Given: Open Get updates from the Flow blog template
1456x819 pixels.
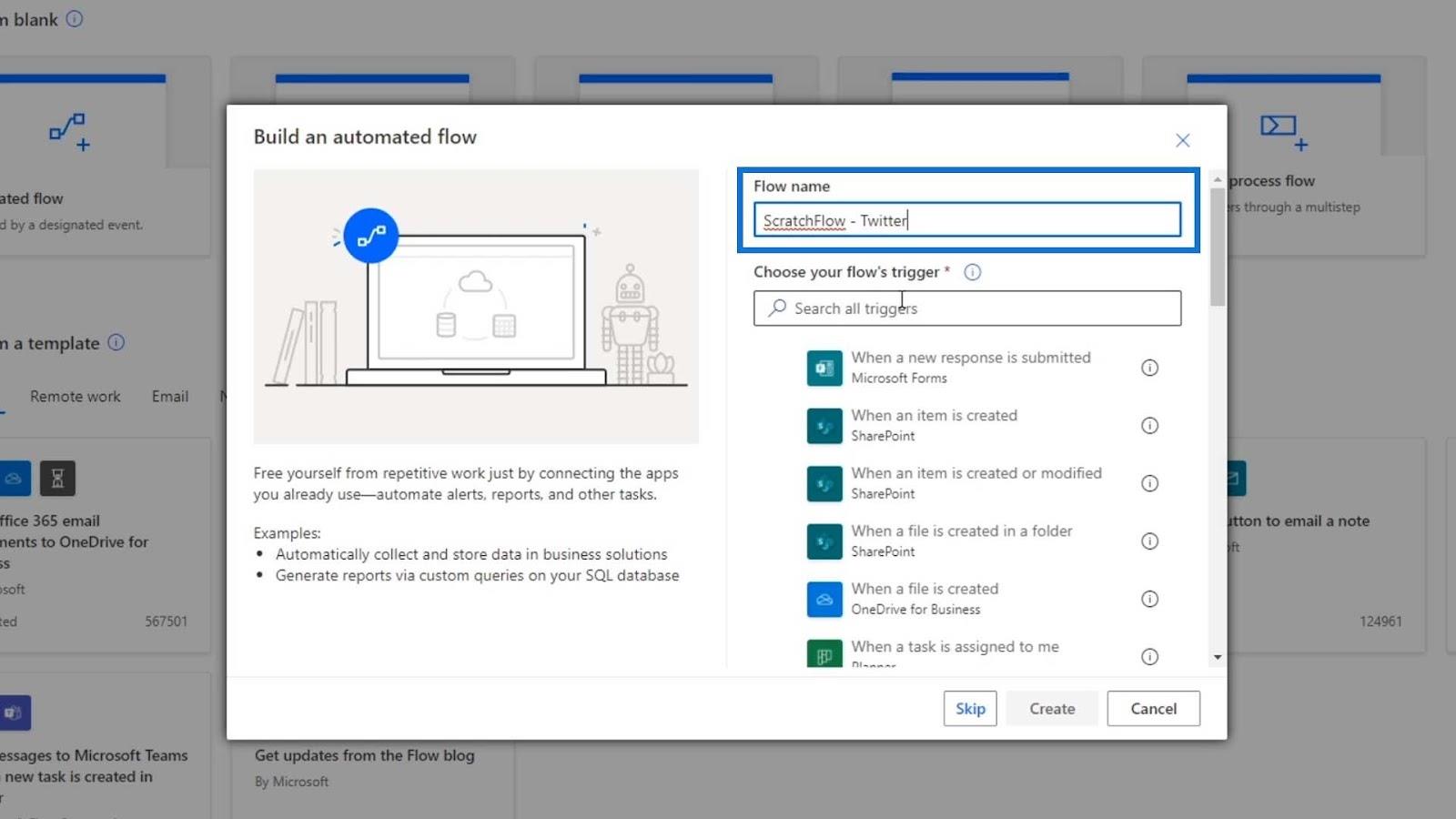Looking at the screenshot, I should point(364,755).
